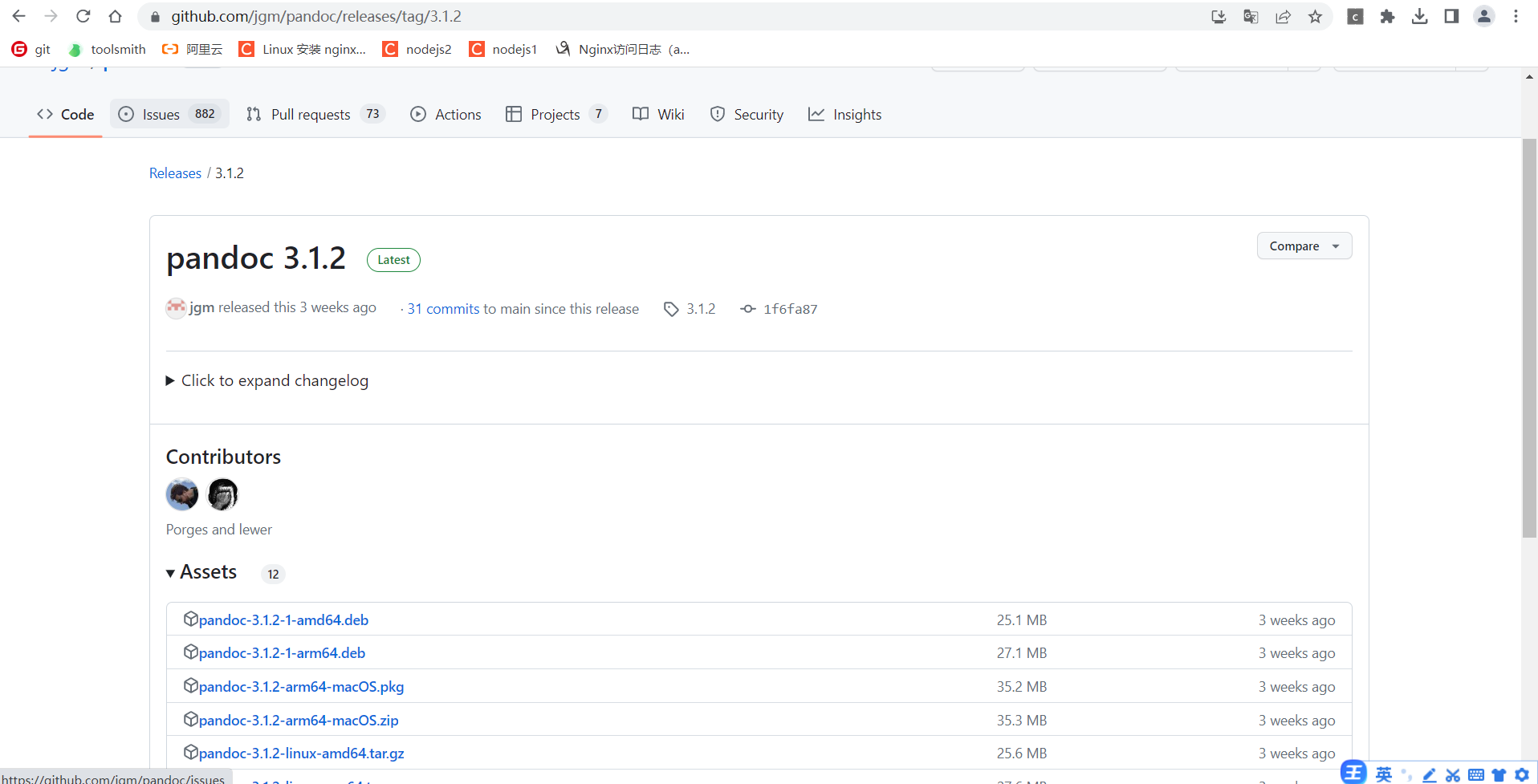
Task: Open the Chrome three-dot menu
Action: point(1516,16)
